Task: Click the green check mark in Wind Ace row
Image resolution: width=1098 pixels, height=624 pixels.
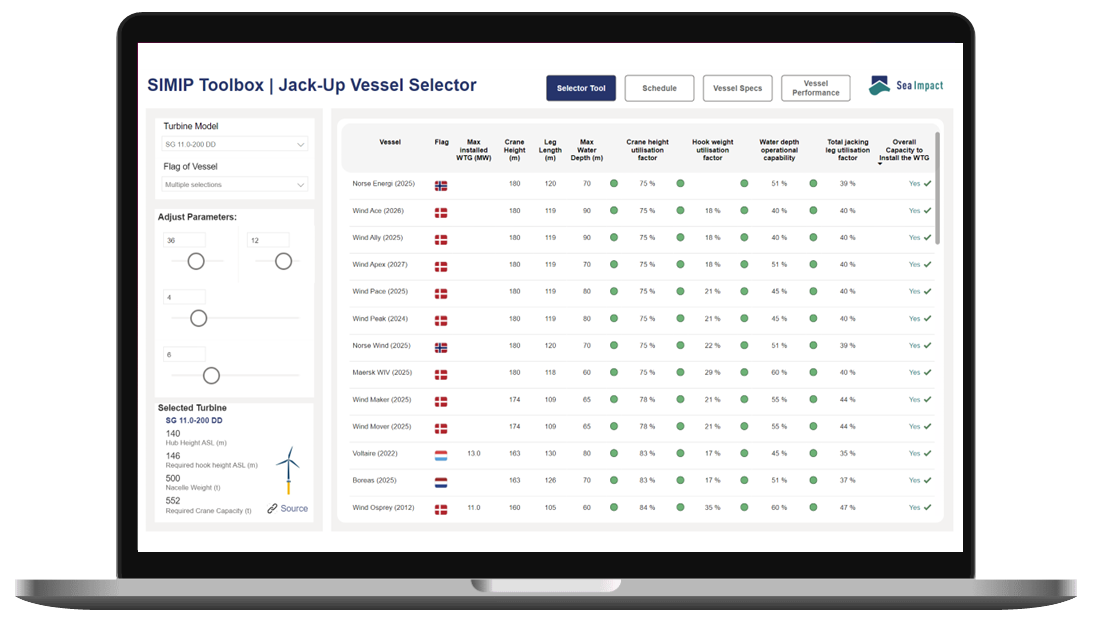Action: pos(927,211)
